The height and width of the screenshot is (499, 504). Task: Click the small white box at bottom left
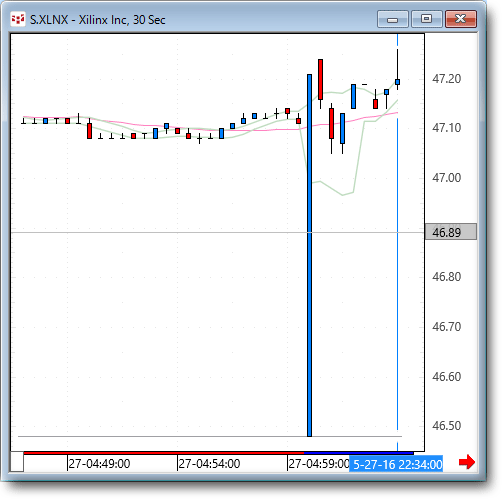[17, 462]
